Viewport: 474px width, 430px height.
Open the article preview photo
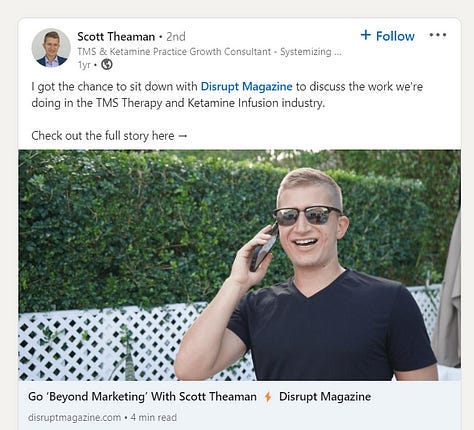point(240,265)
